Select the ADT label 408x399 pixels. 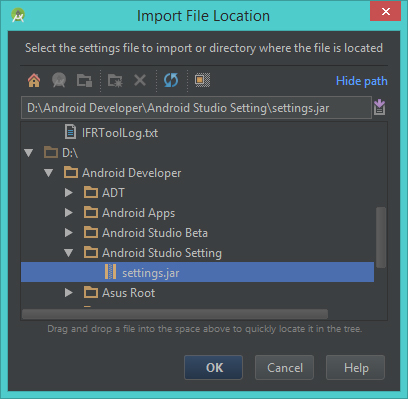113,193
